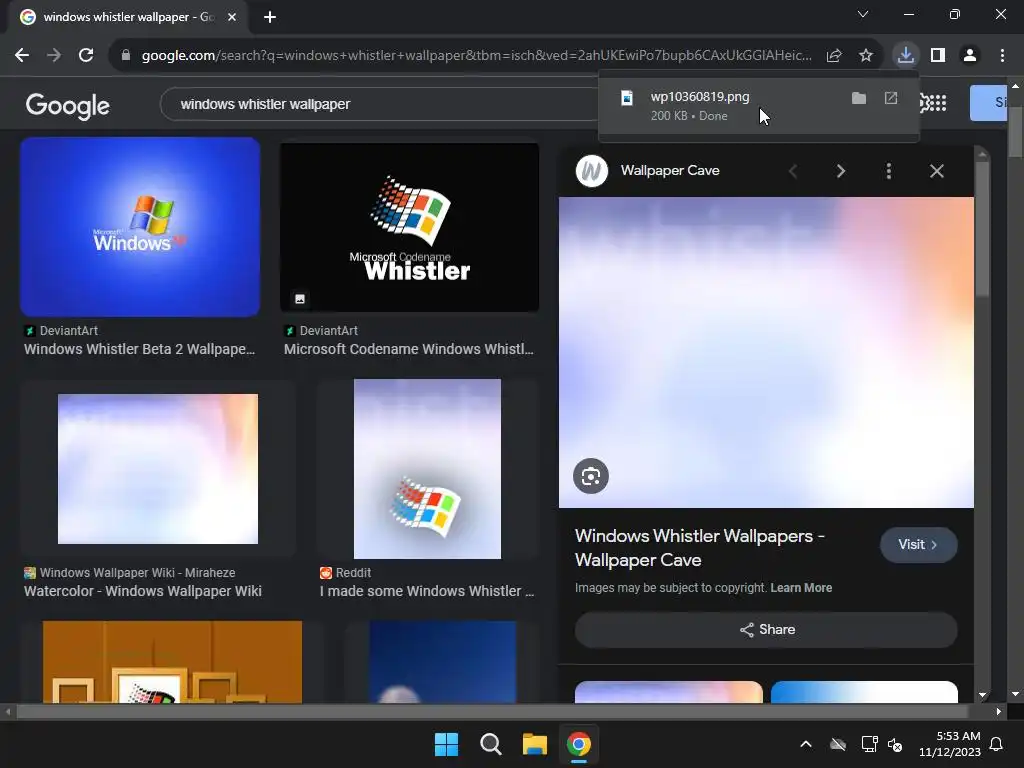This screenshot has width=1024, height=768.
Task: Open a new tab
Action: [270, 17]
